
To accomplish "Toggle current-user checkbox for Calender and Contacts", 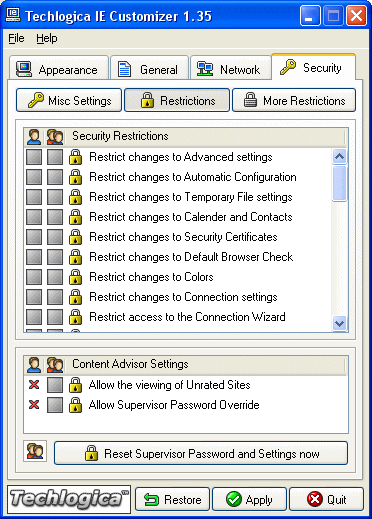I will [x=34, y=217].
